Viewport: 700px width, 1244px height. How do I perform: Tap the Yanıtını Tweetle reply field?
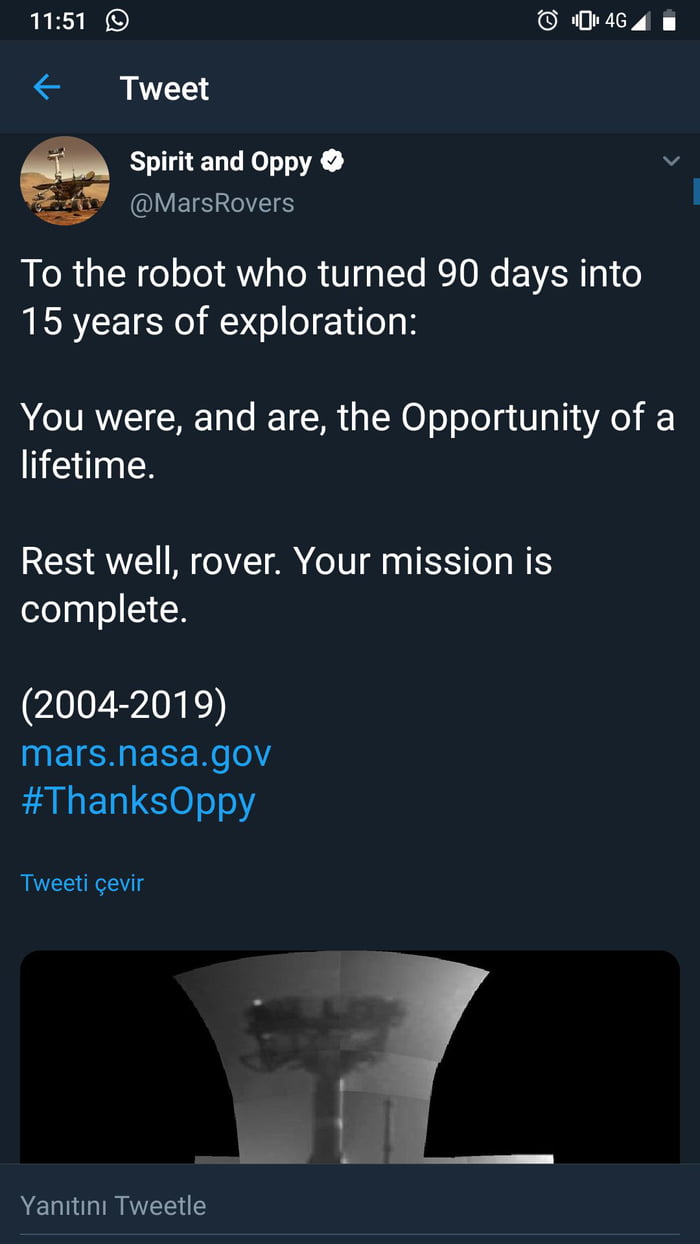tap(113, 1206)
